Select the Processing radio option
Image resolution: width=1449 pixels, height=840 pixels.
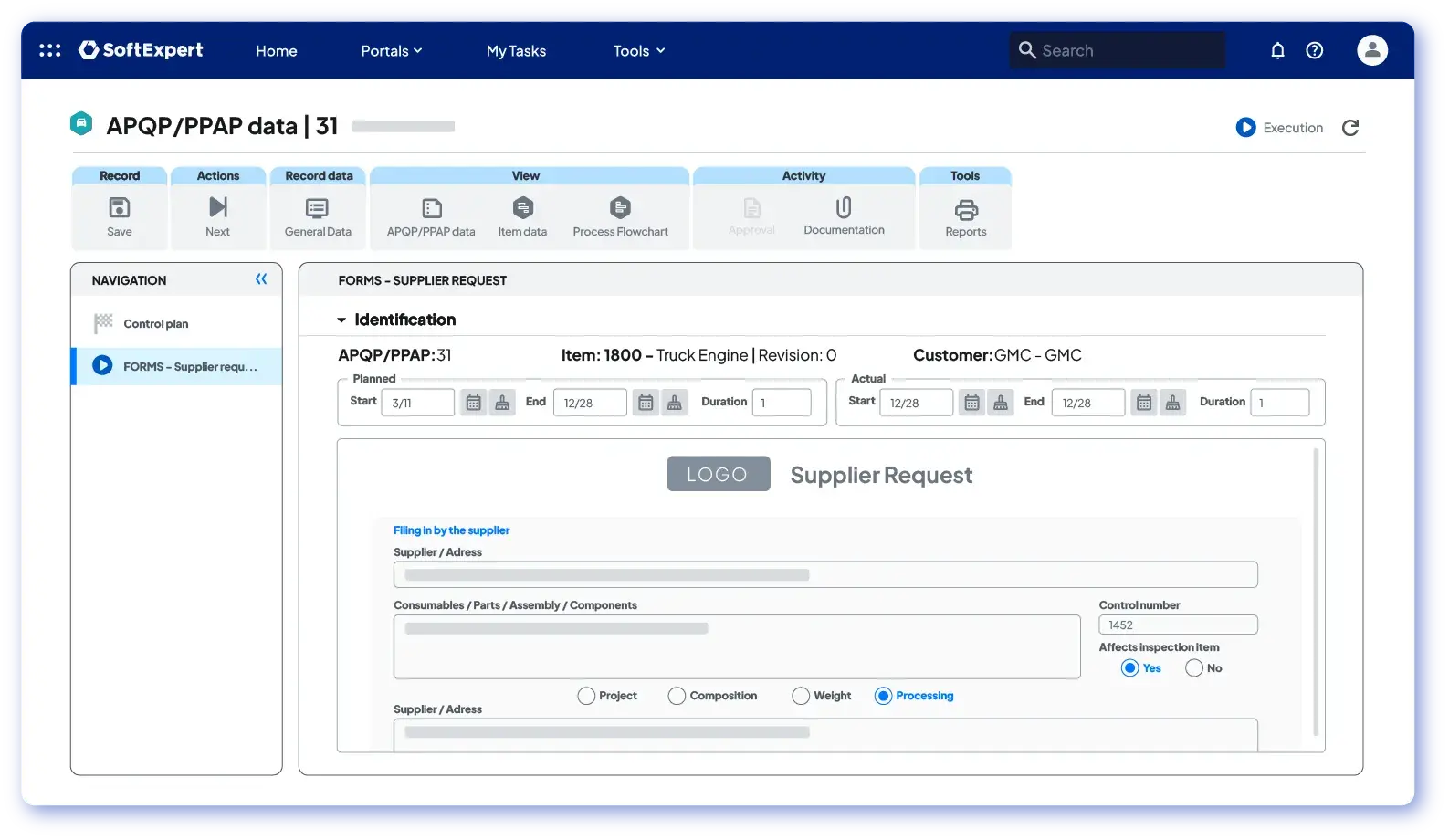pos(883,696)
